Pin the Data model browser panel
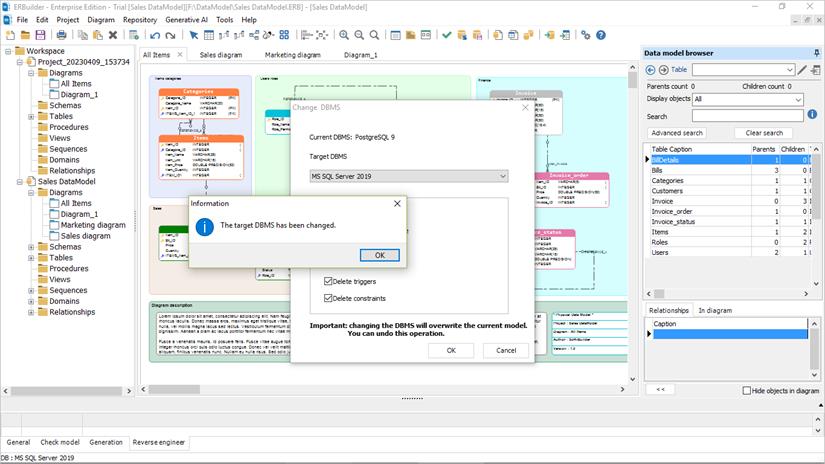 [816, 53]
